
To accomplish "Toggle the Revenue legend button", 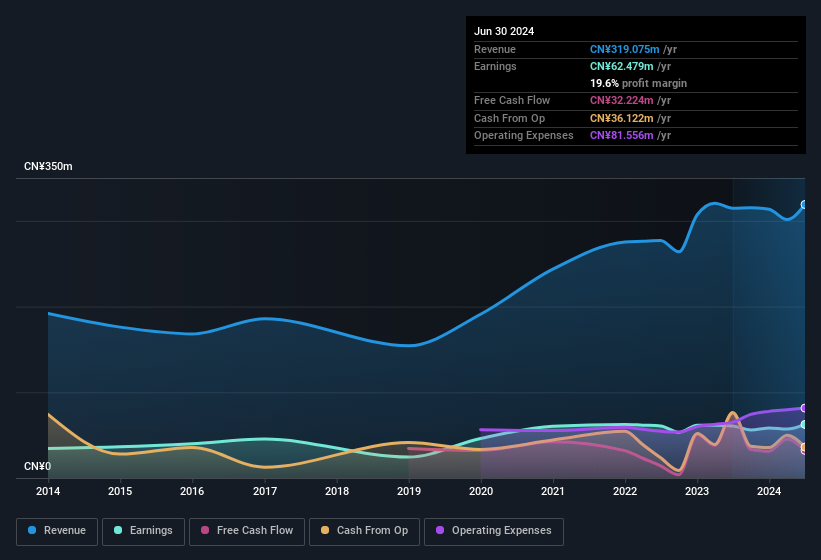I will (x=57, y=531).
